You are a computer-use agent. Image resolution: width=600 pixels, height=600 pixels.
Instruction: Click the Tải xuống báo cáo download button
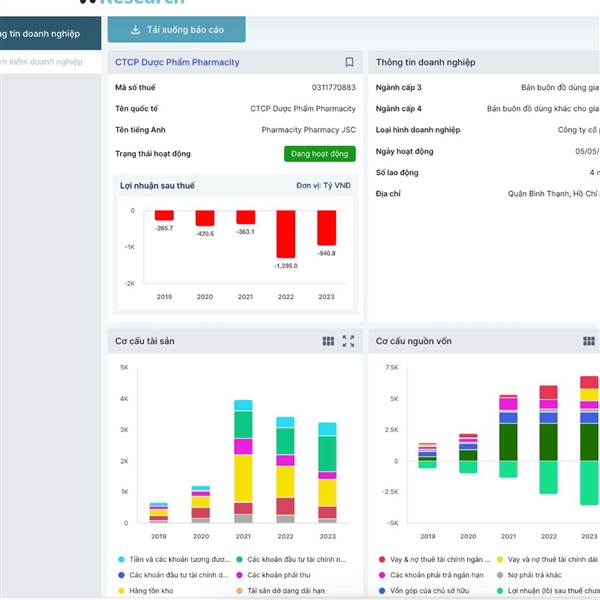176,29
